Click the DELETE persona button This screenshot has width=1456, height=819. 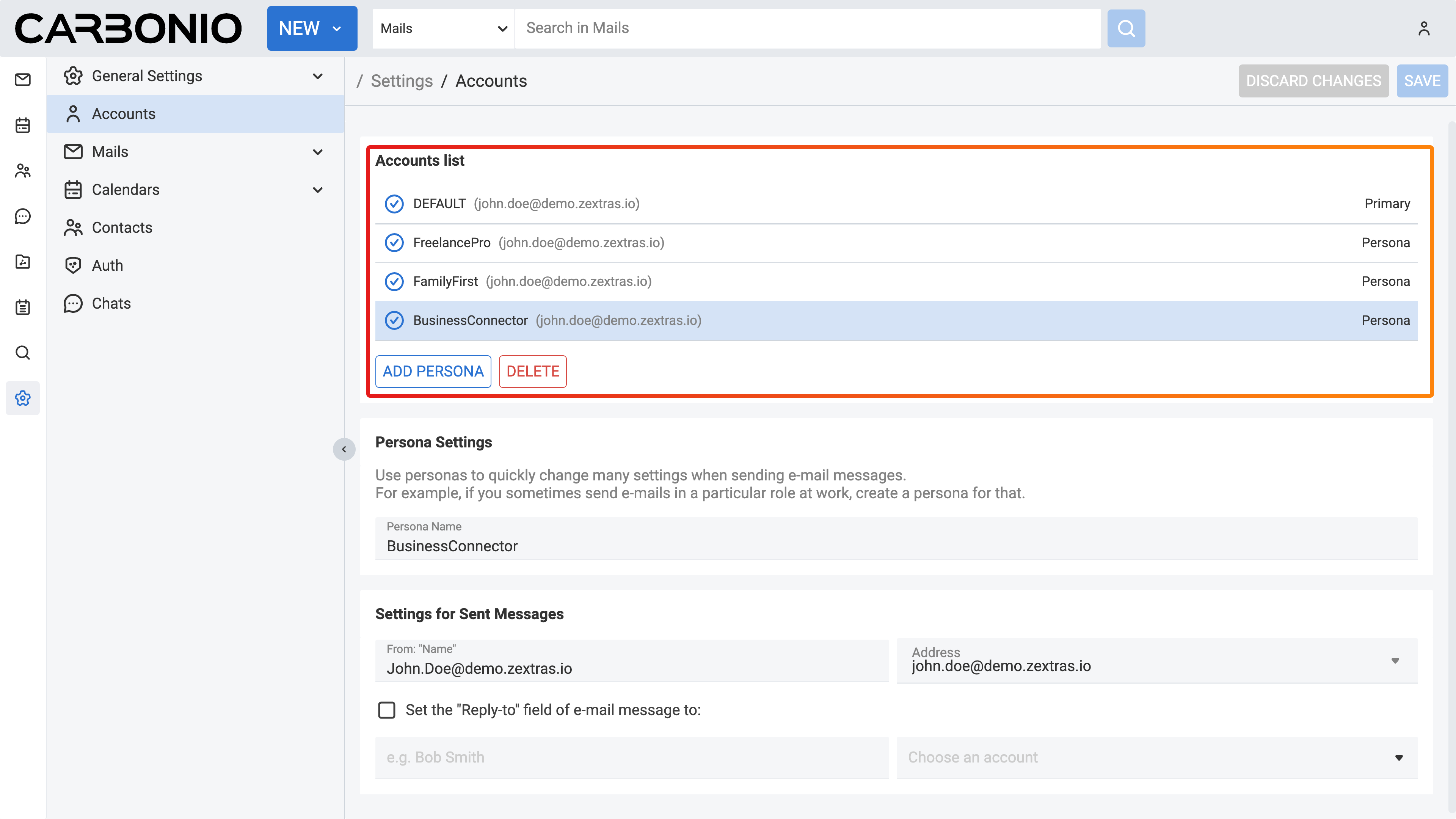point(532,371)
